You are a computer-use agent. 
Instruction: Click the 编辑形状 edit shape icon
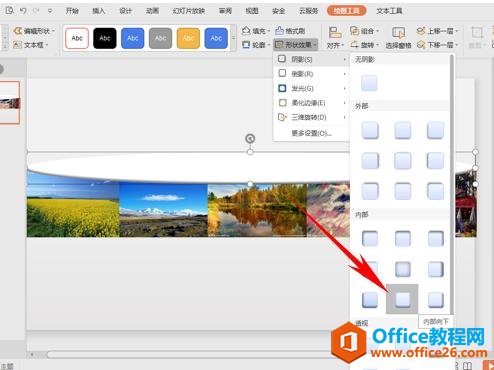pyautogui.click(x=17, y=31)
